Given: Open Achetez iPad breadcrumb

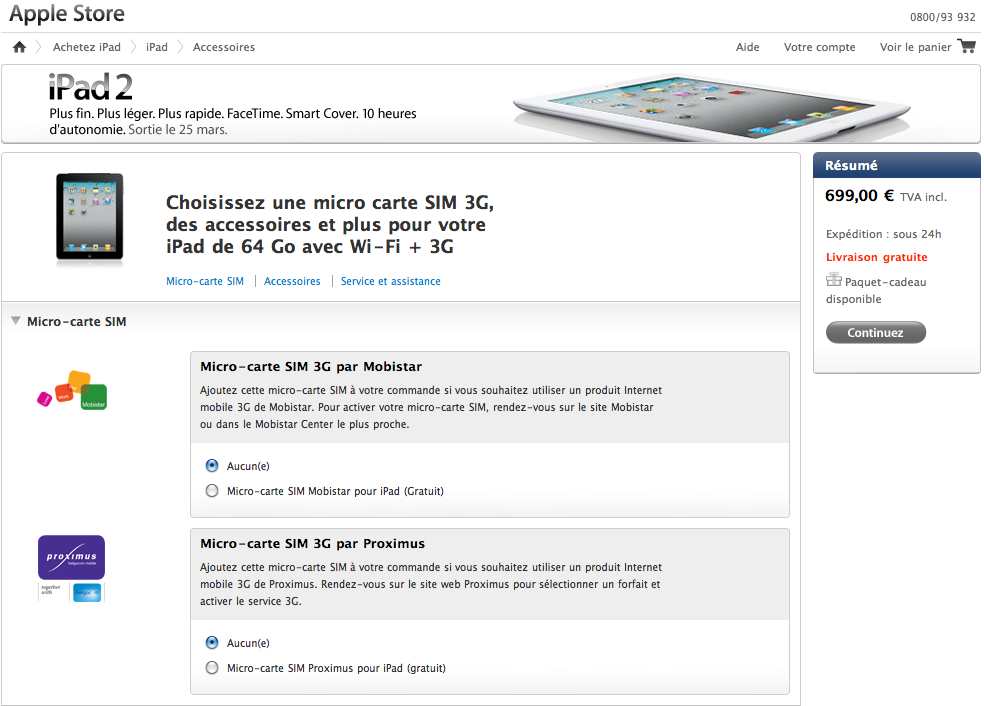Looking at the screenshot, I should tap(87, 47).
